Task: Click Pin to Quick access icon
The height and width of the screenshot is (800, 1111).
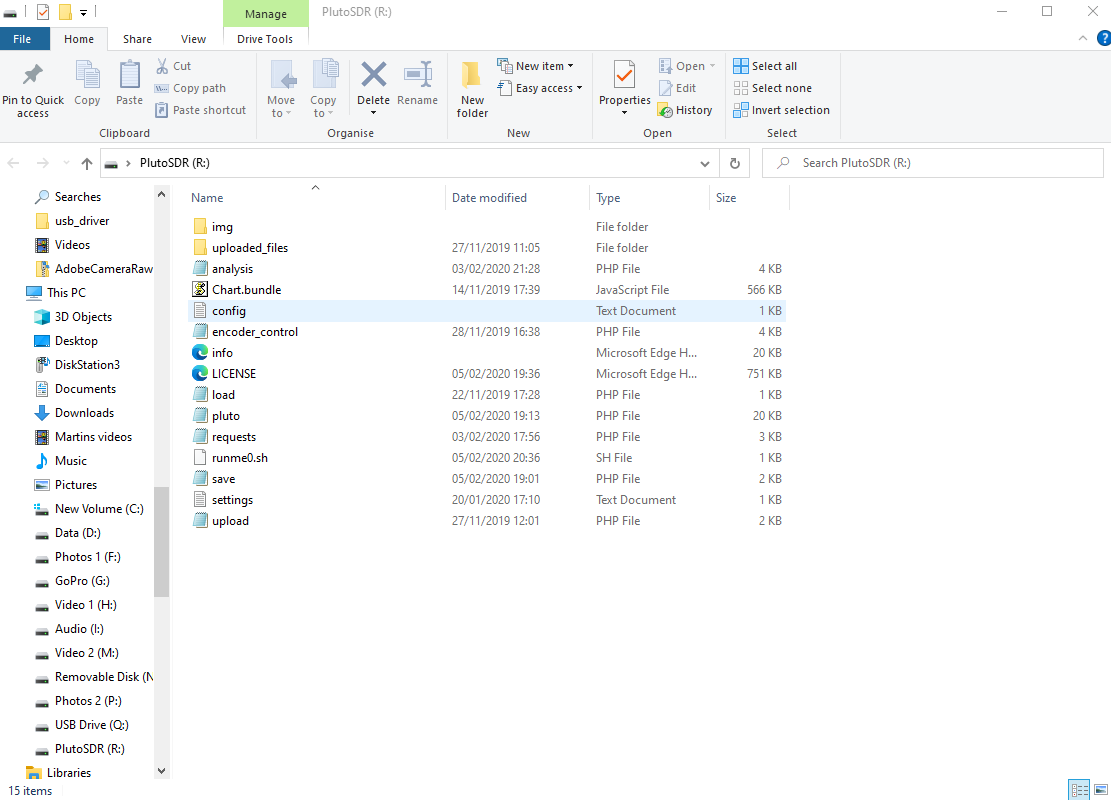Action: pyautogui.click(x=33, y=75)
